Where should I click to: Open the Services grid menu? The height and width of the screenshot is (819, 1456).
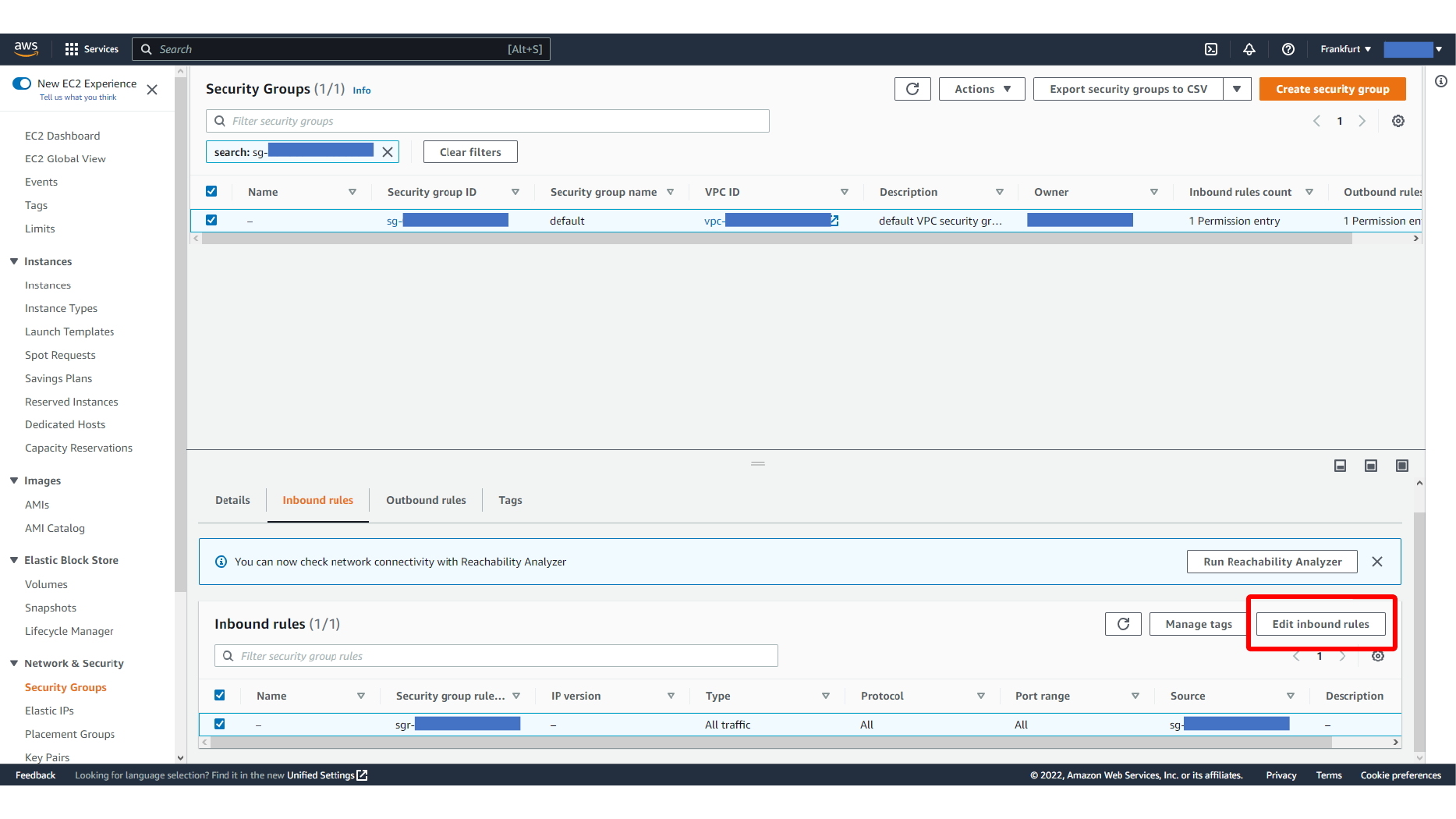92,49
